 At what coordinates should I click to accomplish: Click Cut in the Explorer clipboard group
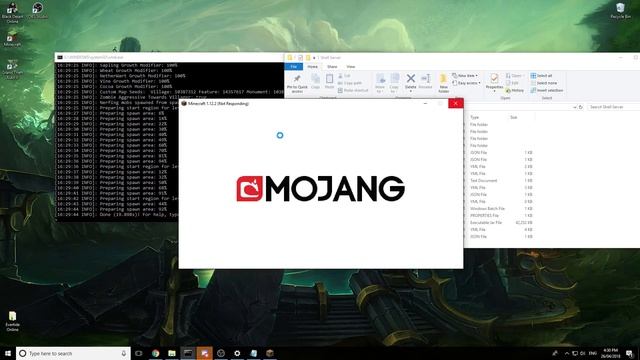pos(344,76)
